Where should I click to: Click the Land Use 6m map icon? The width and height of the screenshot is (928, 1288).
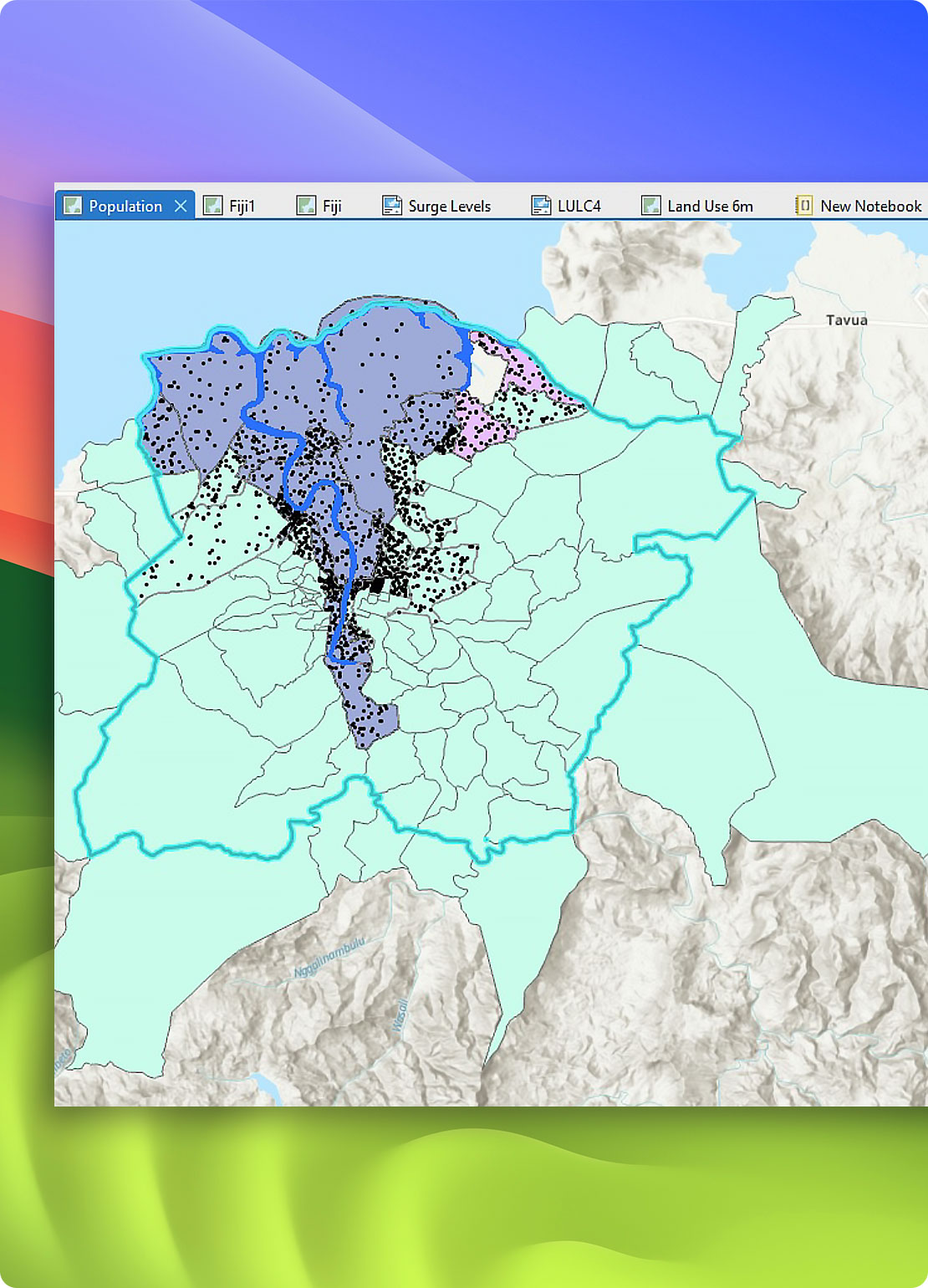[650, 206]
